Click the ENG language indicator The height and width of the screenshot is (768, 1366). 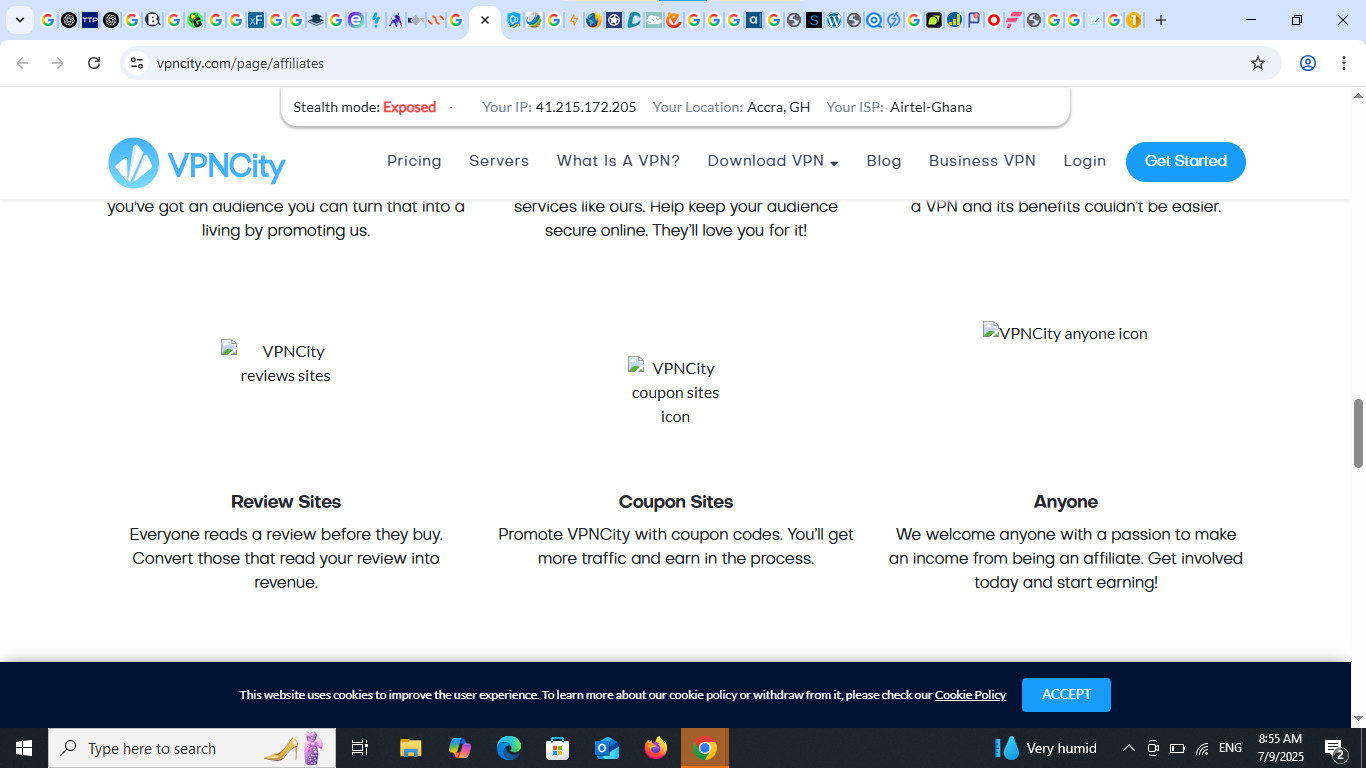click(x=1231, y=748)
